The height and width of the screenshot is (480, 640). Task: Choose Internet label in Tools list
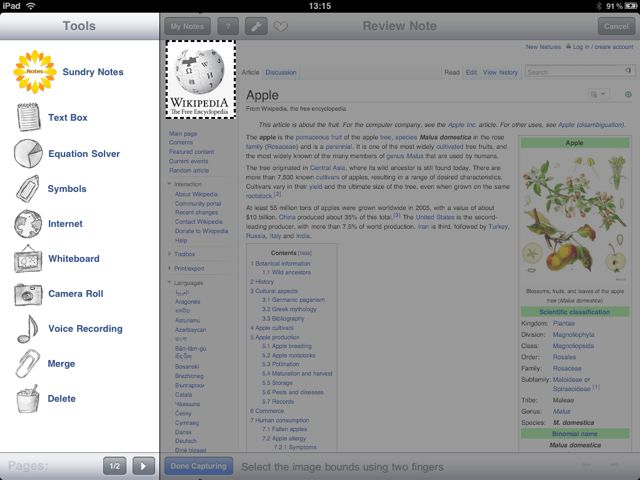click(65, 224)
